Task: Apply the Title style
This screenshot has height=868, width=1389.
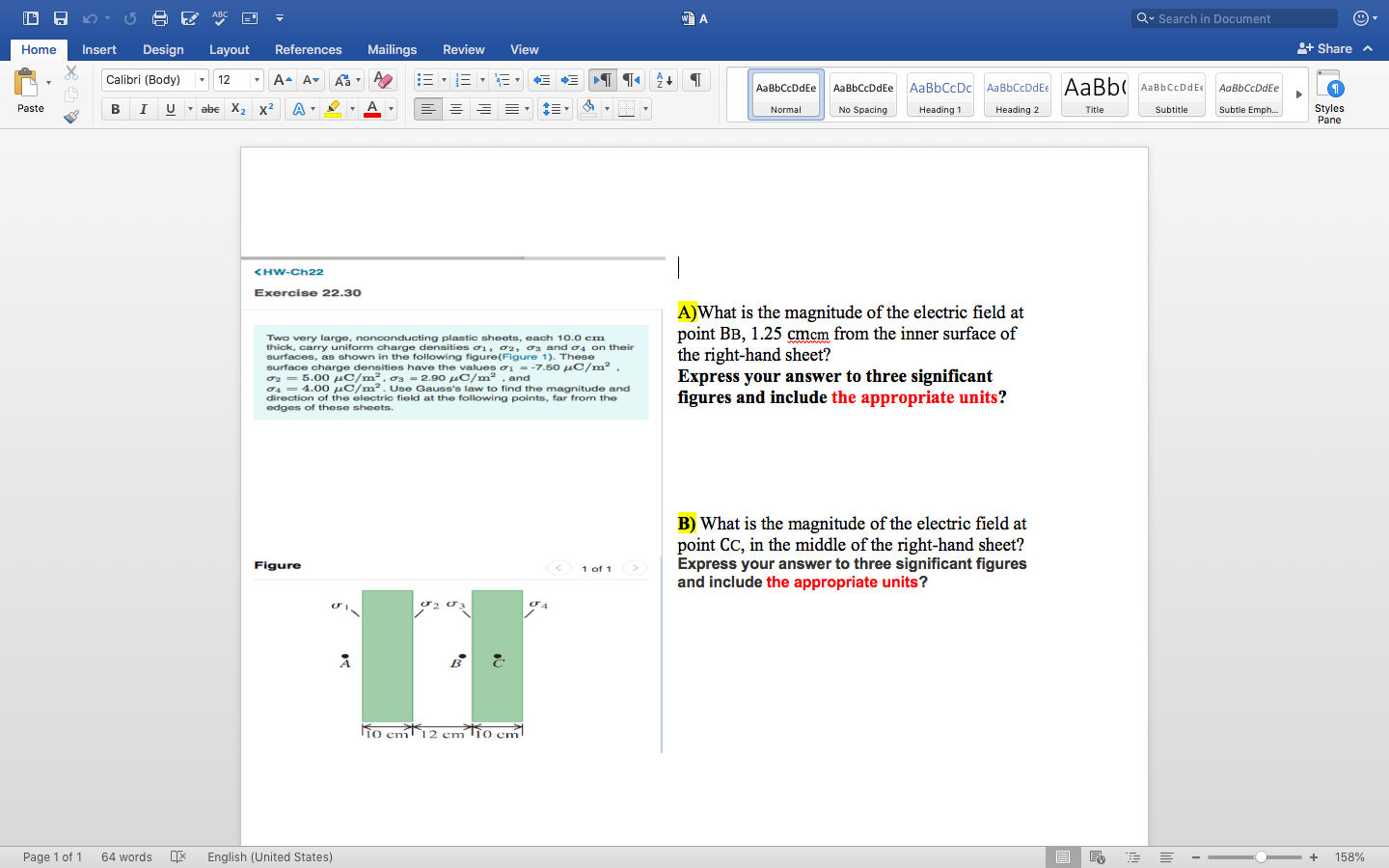Action: [1095, 95]
